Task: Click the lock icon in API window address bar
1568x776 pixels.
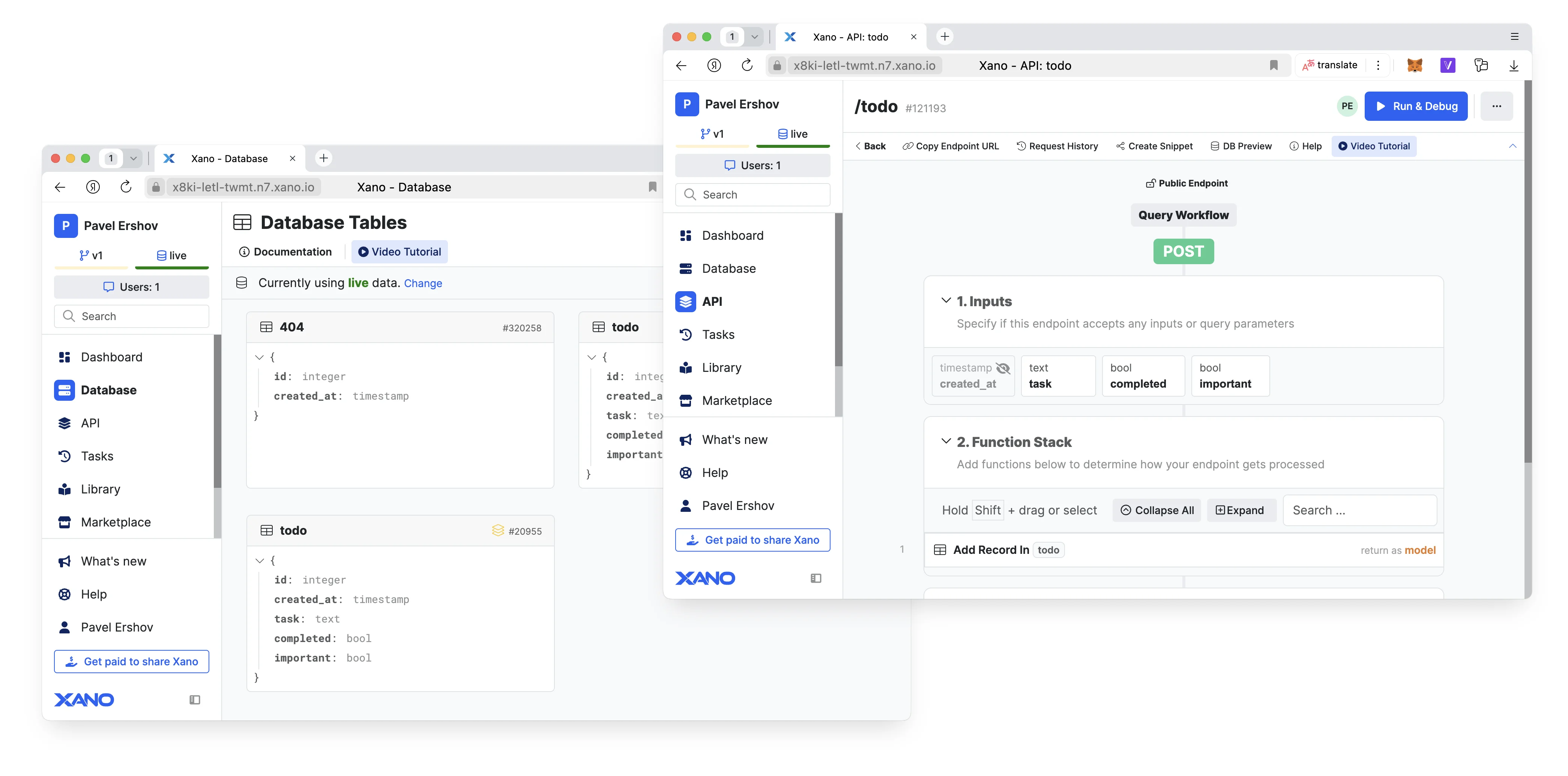Action: tap(777, 65)
